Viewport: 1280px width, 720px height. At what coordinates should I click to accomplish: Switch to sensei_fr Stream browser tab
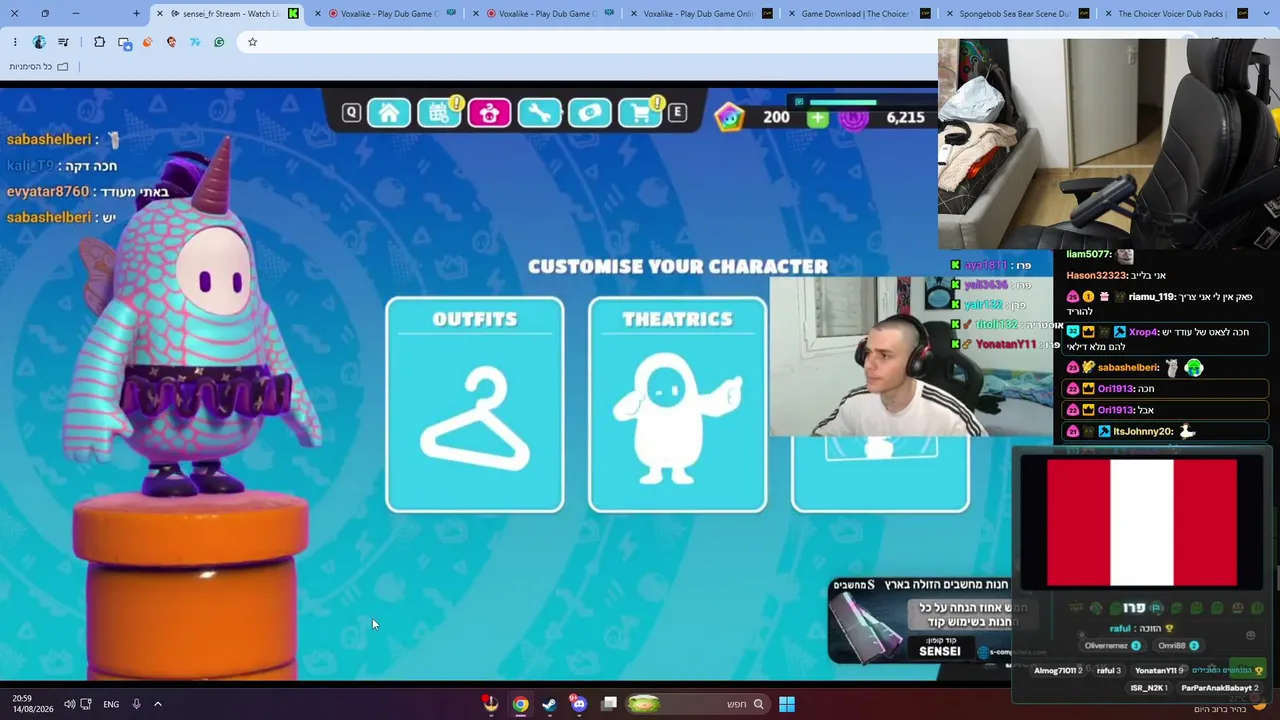[x=230, y=14]
